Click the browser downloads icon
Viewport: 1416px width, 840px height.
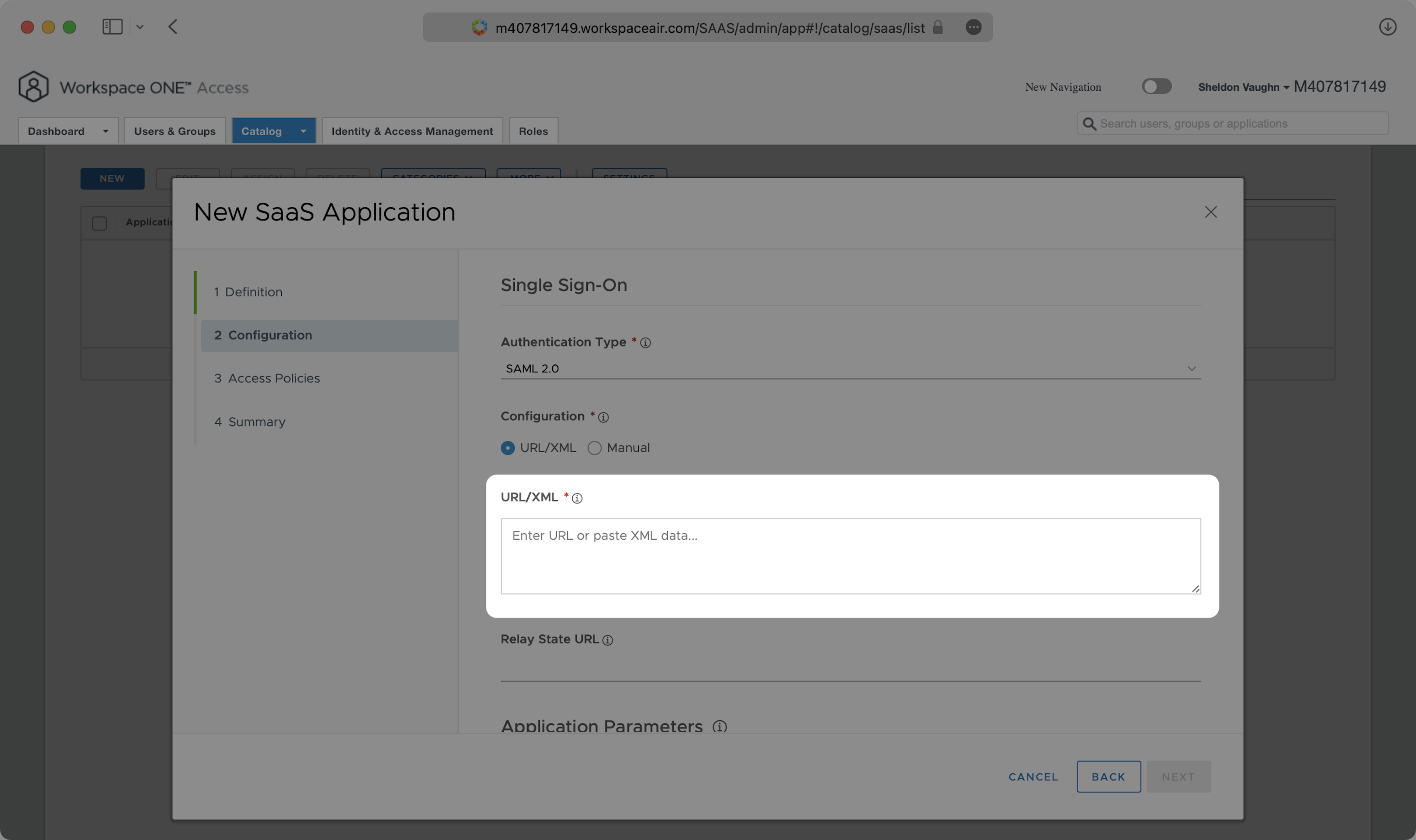1387,27
